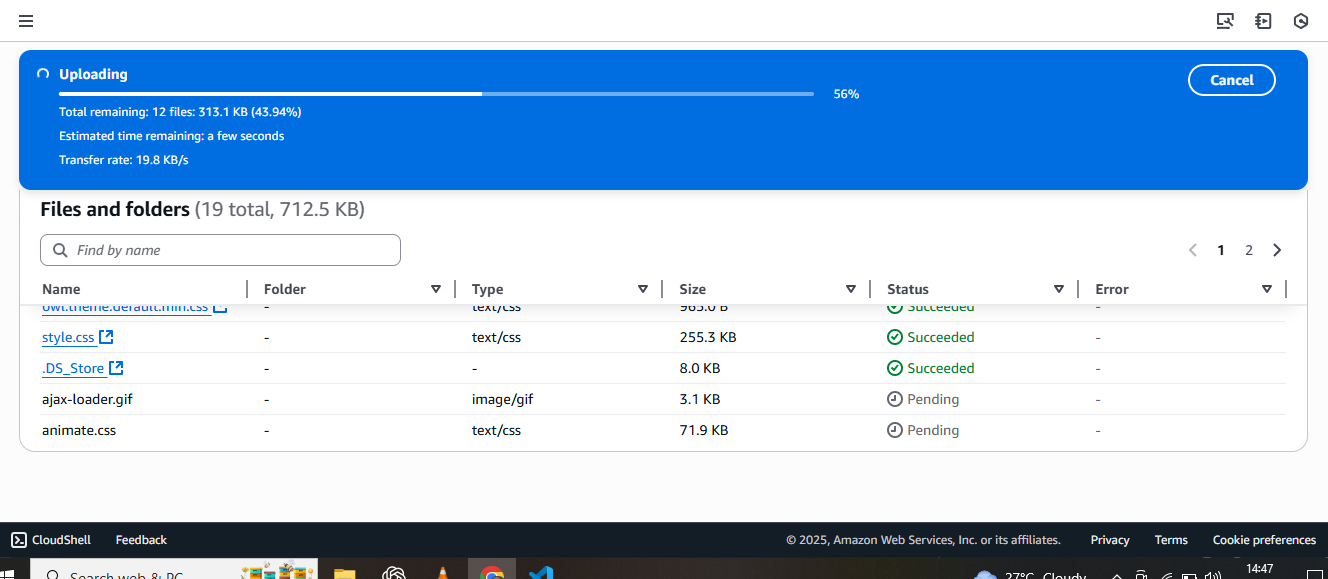Click the notebook play icon in top bar
The width and height of the screenshot is (1328, 579).
point(1263,21)
